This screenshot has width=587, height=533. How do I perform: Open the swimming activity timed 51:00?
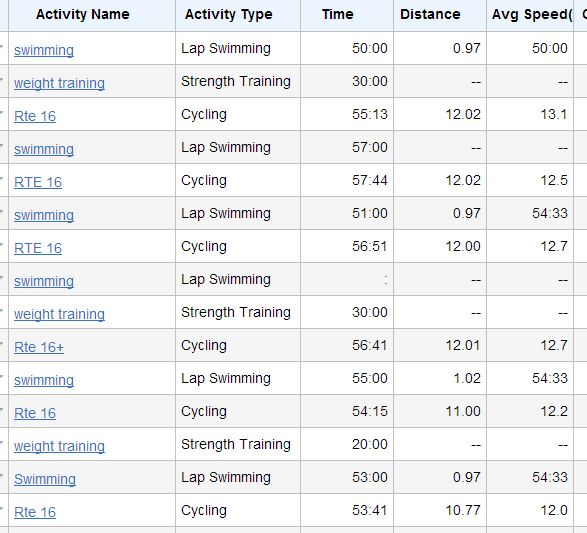[44, 215]
